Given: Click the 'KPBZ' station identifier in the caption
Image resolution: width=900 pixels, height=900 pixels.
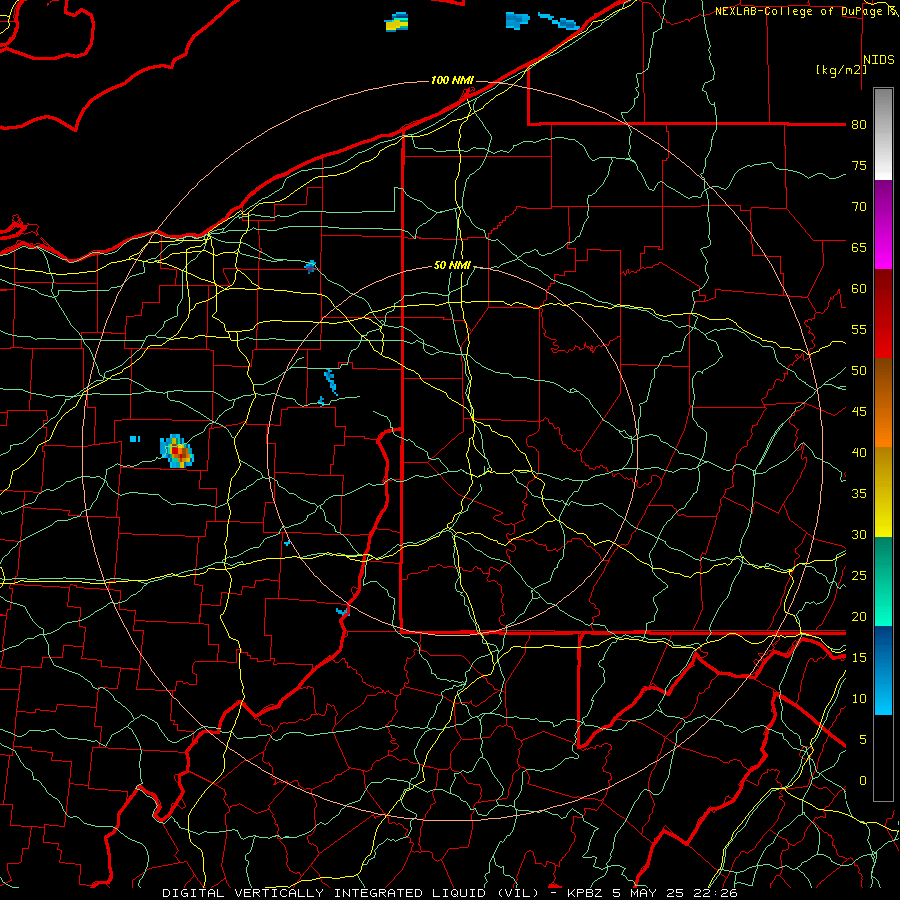Looking at the screenshot, I should (x=584, y=893).
